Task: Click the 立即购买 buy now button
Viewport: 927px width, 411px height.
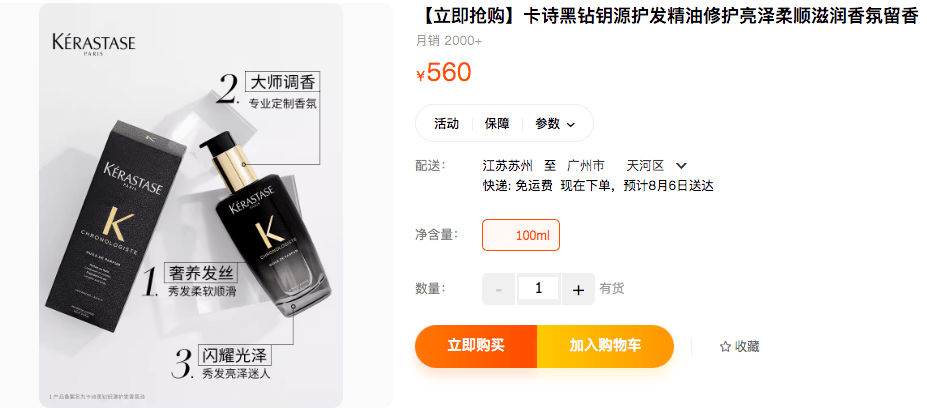Action: (476, 346)
